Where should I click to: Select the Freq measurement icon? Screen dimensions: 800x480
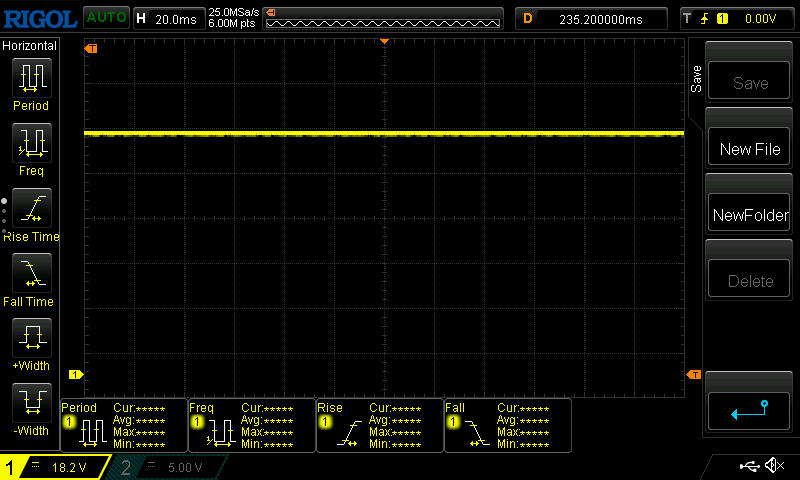(x=30, y=143)
